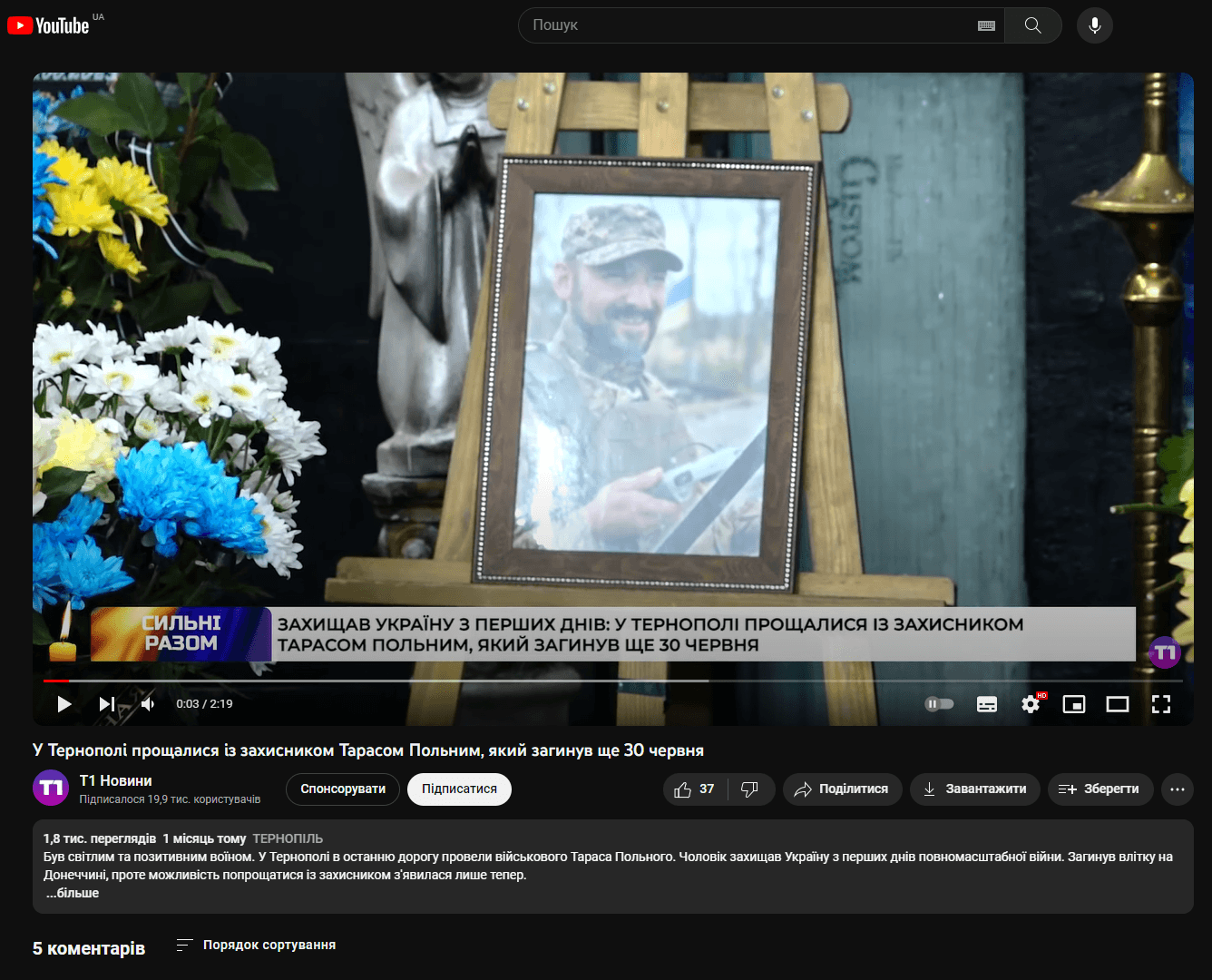
Task: Play the video
Action: (x=64, y=704)
